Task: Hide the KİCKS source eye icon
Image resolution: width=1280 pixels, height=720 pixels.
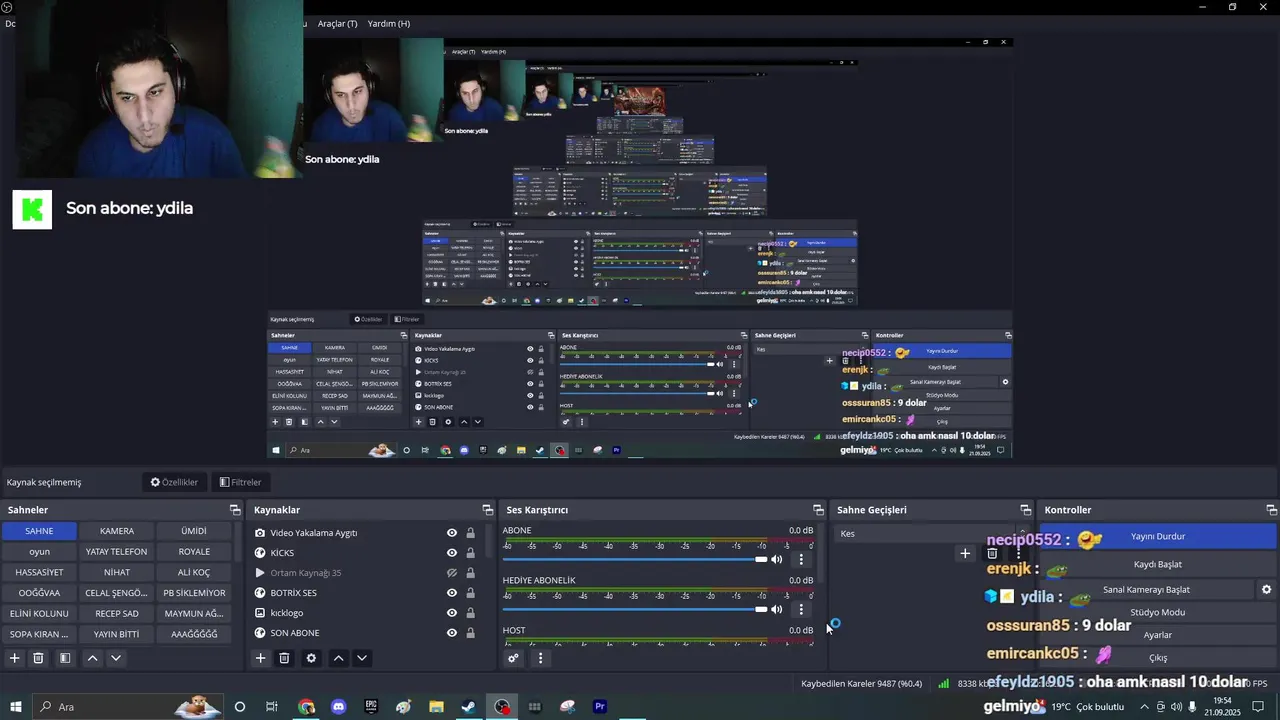Action: click(452, 553)
